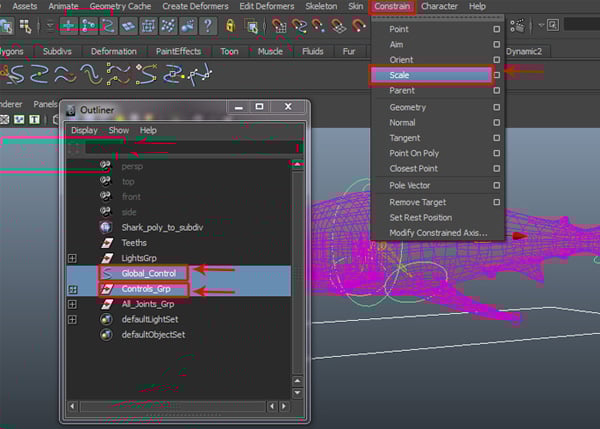Open the Skin menu
This screenshot has height=429, width=600.
point(355,7)
